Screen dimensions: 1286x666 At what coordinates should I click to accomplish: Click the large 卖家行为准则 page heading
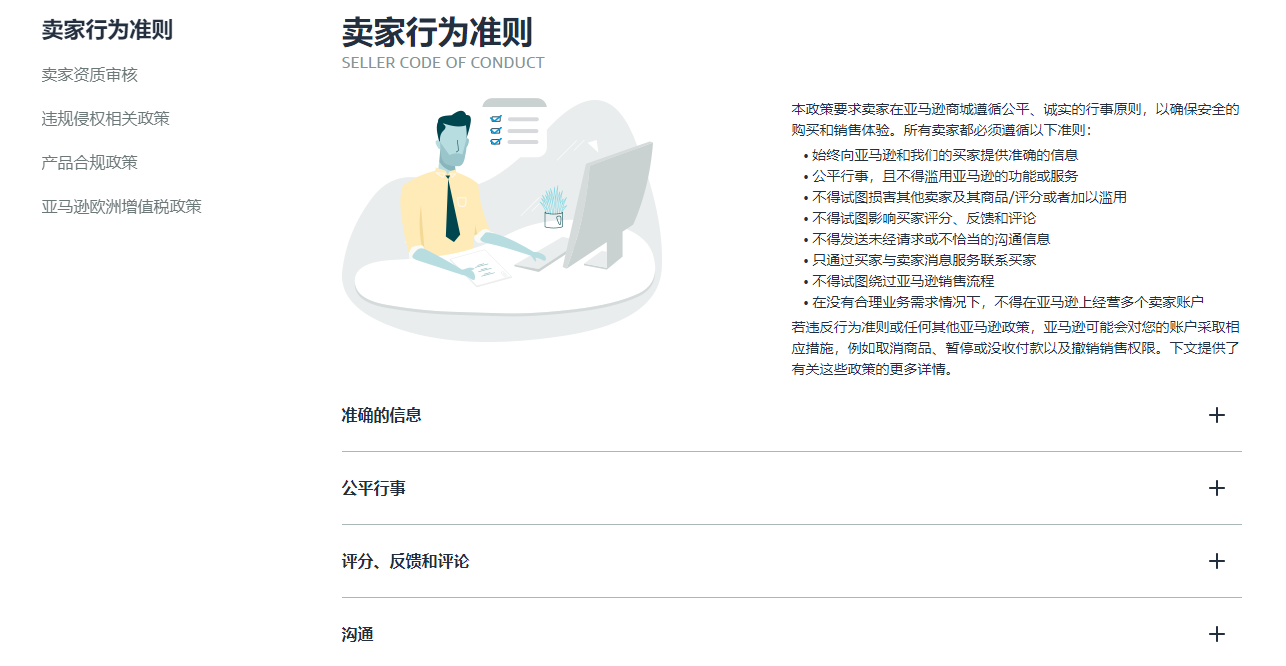[x=437, y=32]
